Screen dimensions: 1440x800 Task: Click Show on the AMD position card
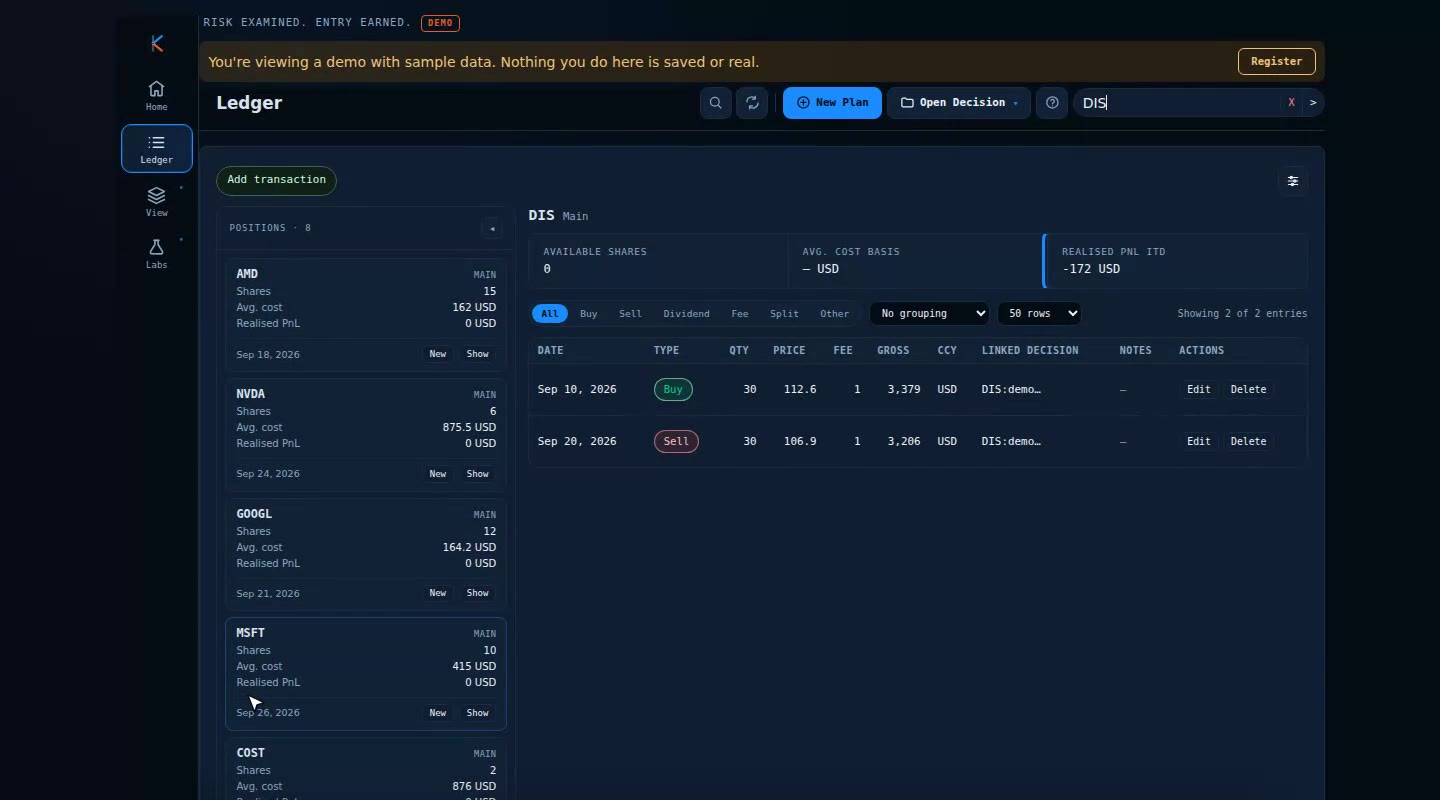478,354
